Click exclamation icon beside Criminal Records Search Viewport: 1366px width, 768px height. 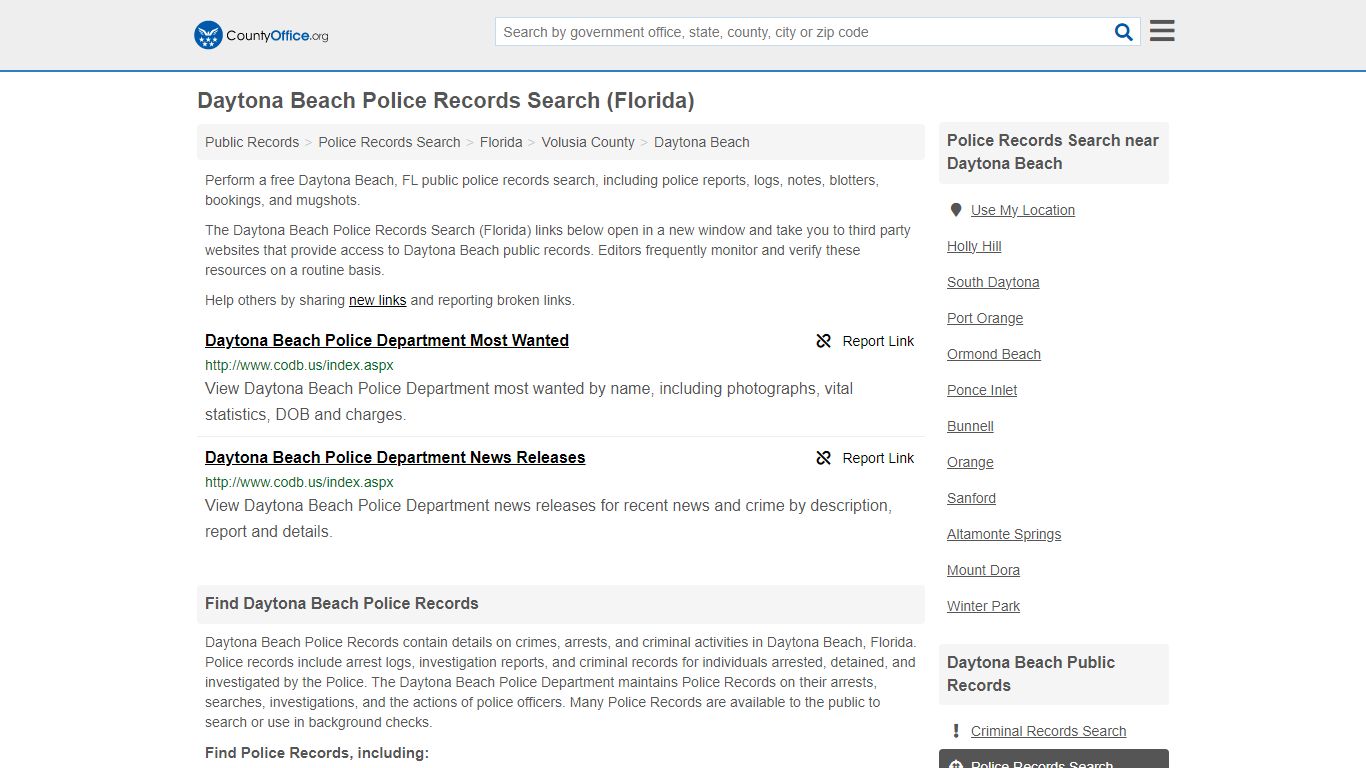[x=956, y=731]
